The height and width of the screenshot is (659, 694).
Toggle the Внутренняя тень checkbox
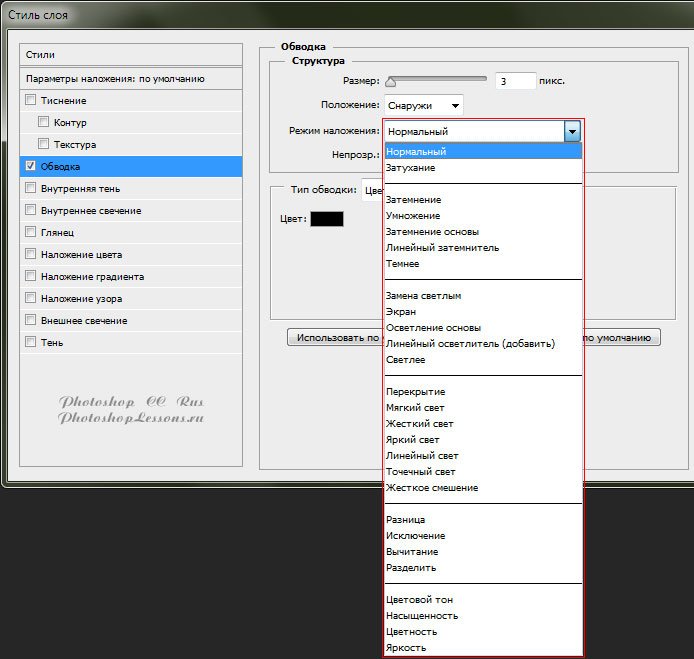(31, 188)
